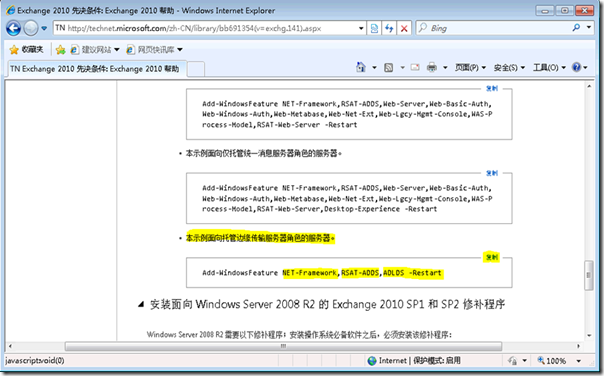Click highlighted text 本示例面向托管边缘传输服务器角色的服务器
This screenshot has width=604, height=376.
(x=260, y=238)
